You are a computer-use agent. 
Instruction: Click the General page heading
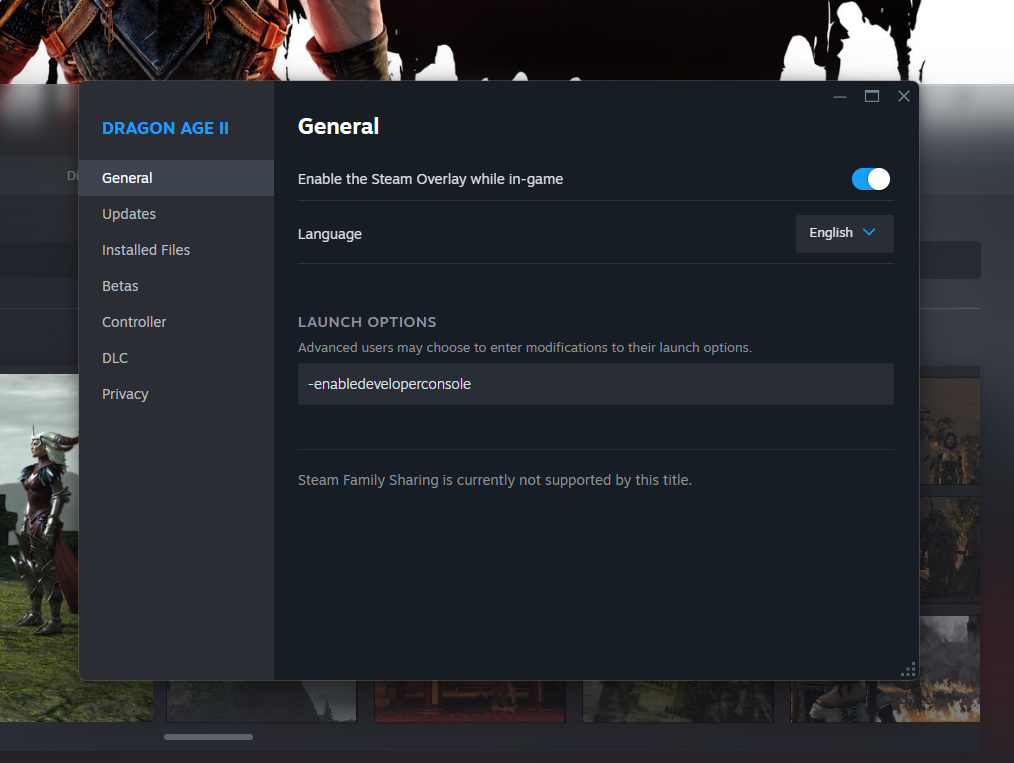pos(338,126)
